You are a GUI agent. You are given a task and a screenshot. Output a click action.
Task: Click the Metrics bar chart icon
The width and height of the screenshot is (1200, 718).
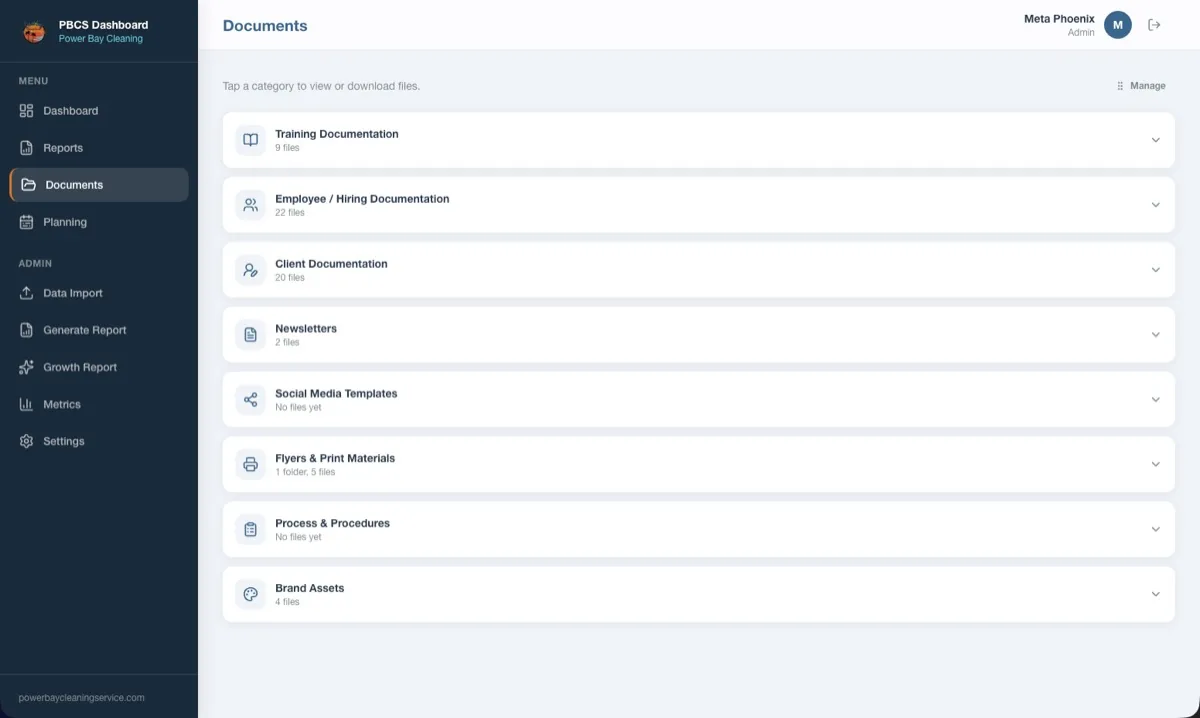point(27,404)
